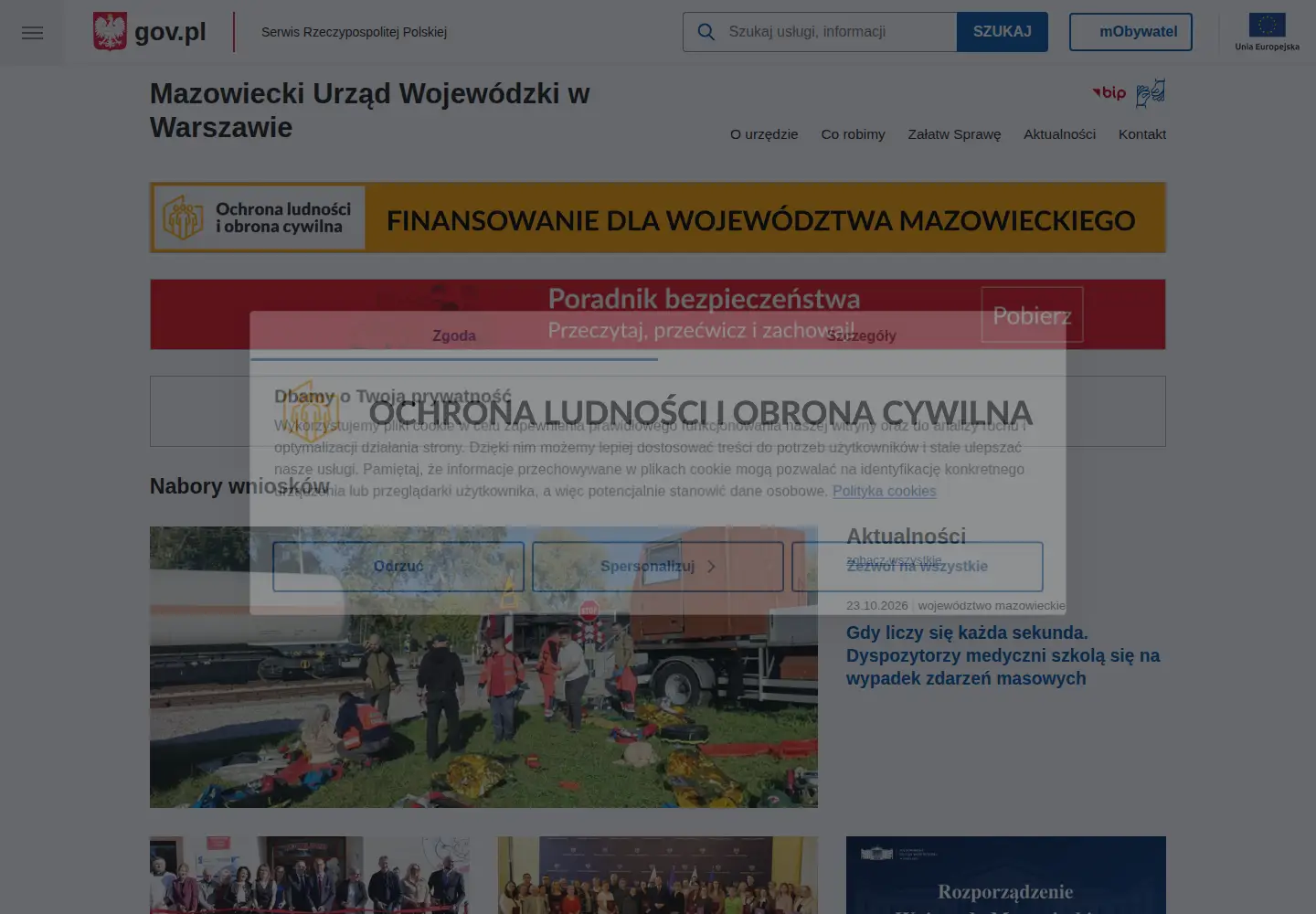The height and width of the screenshot is (914, 1316).
Task: Open article Gdy liczy się każda sekunda
Action: coord(1003,655)
